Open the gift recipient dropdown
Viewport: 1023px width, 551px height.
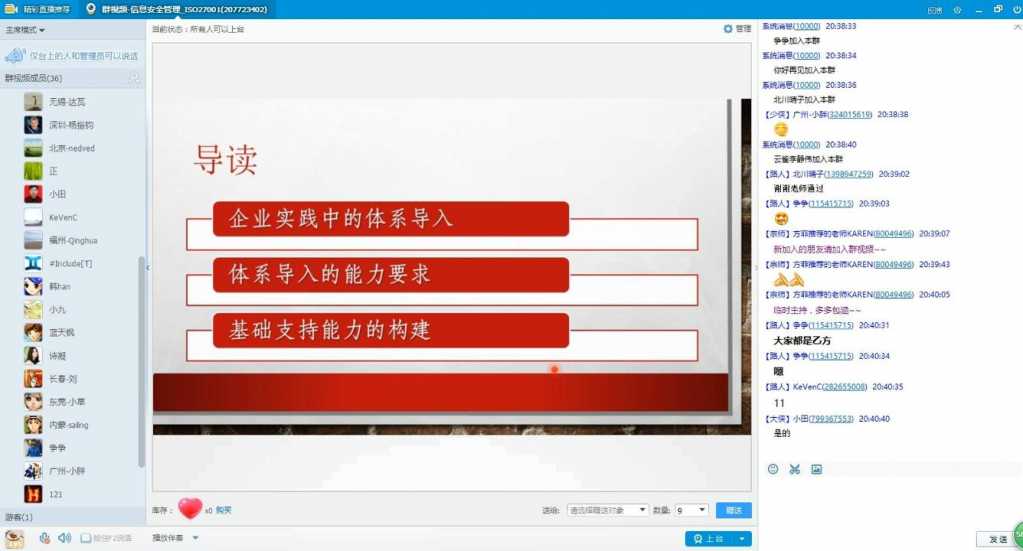point(607,510)
